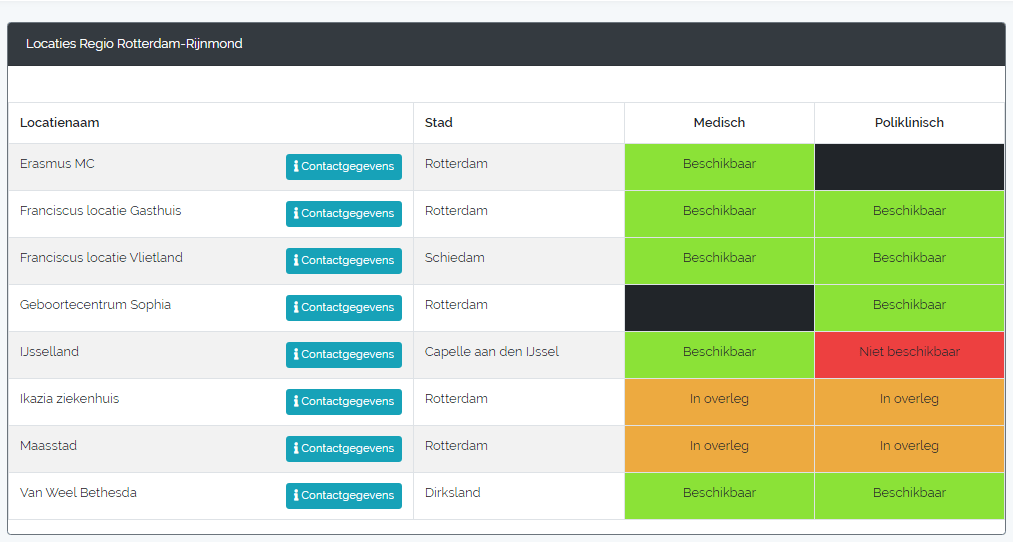Screen dimensions: 1013x542
Task: Open Contactgegevens for Van Weel Bethesda
Action: pos(344,496)
